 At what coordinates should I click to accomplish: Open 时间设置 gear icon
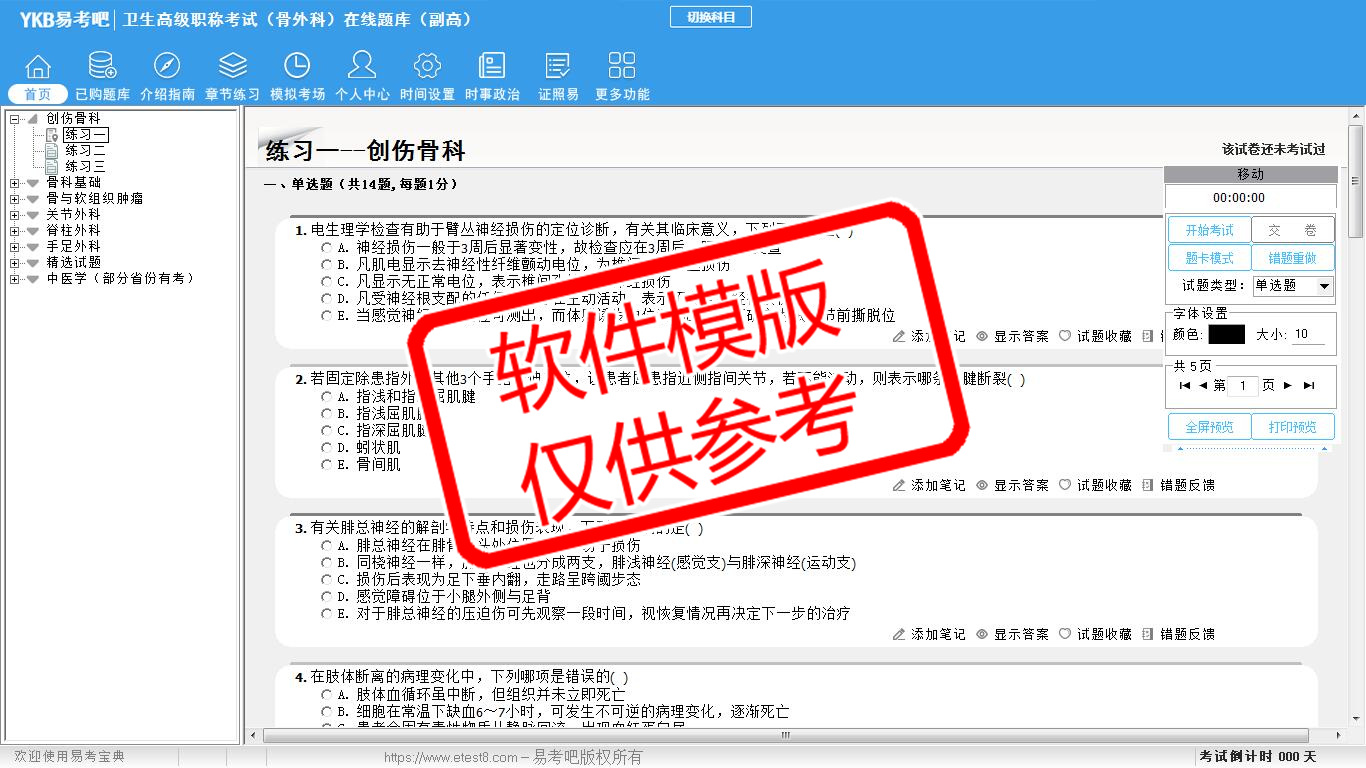(427, 67)
